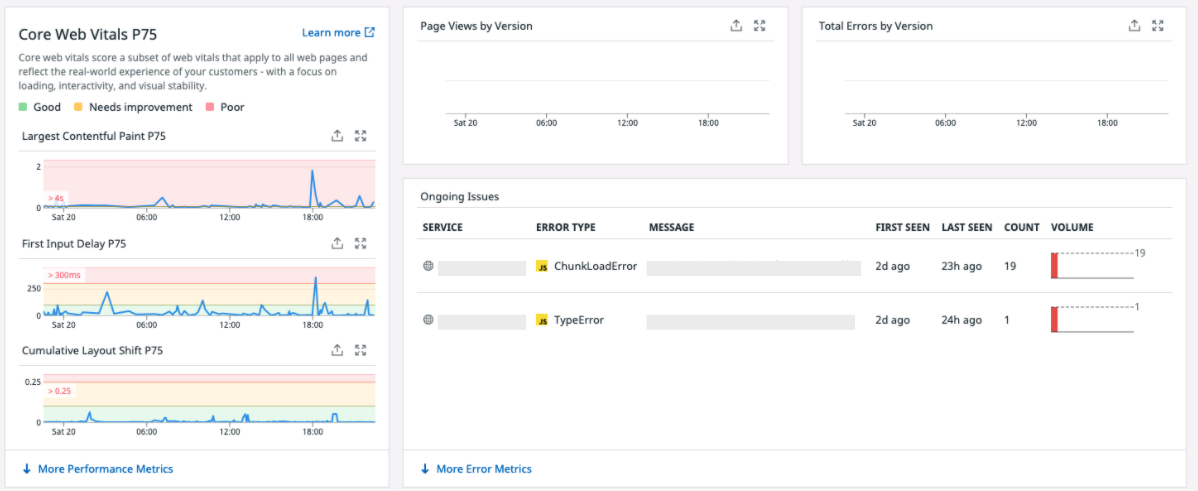Export the Cumulative Layout Shift P75 graph
The width and height of the screenshot is (1198, 491).
337,350
